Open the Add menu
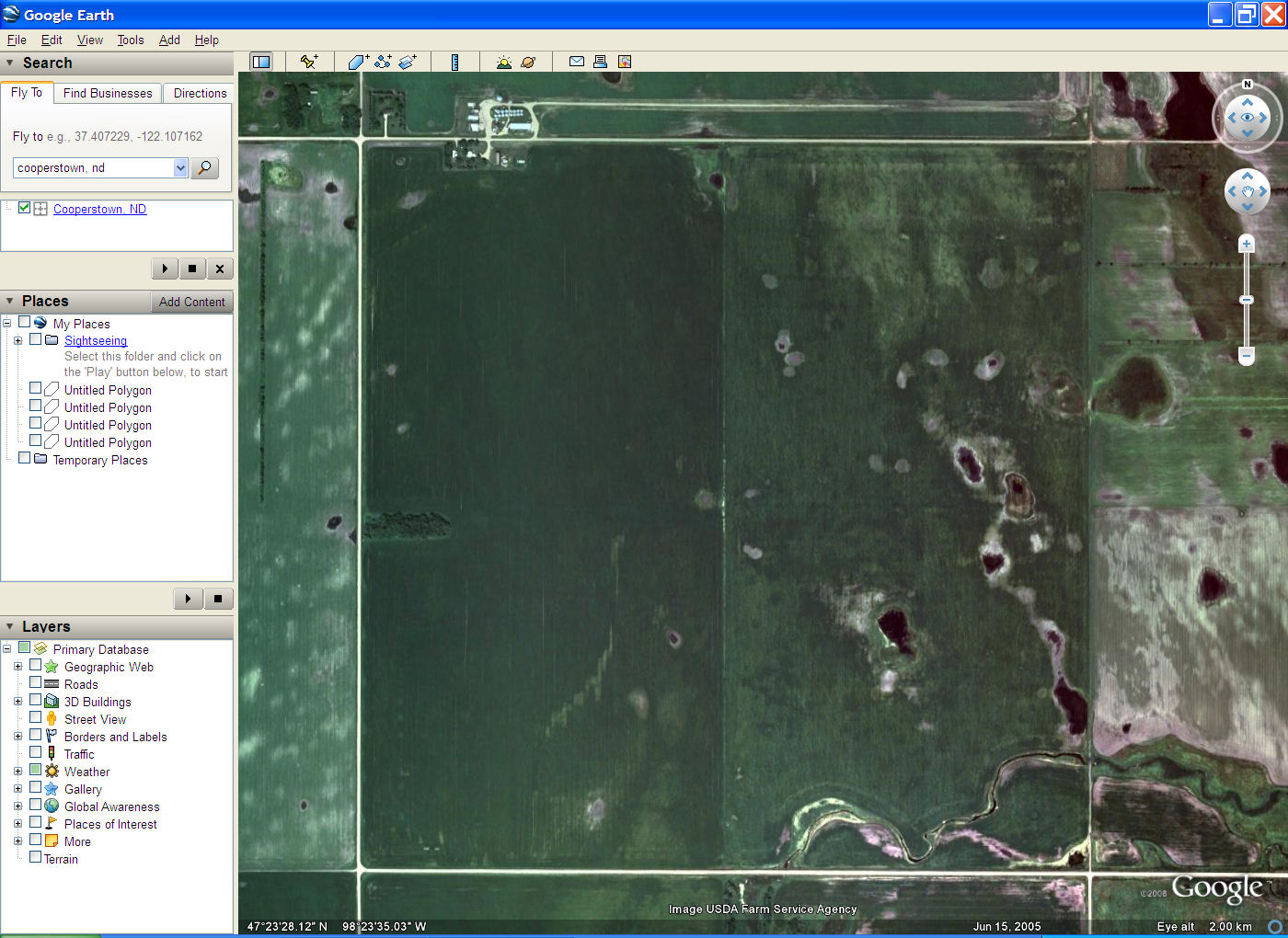 point(169,40)
